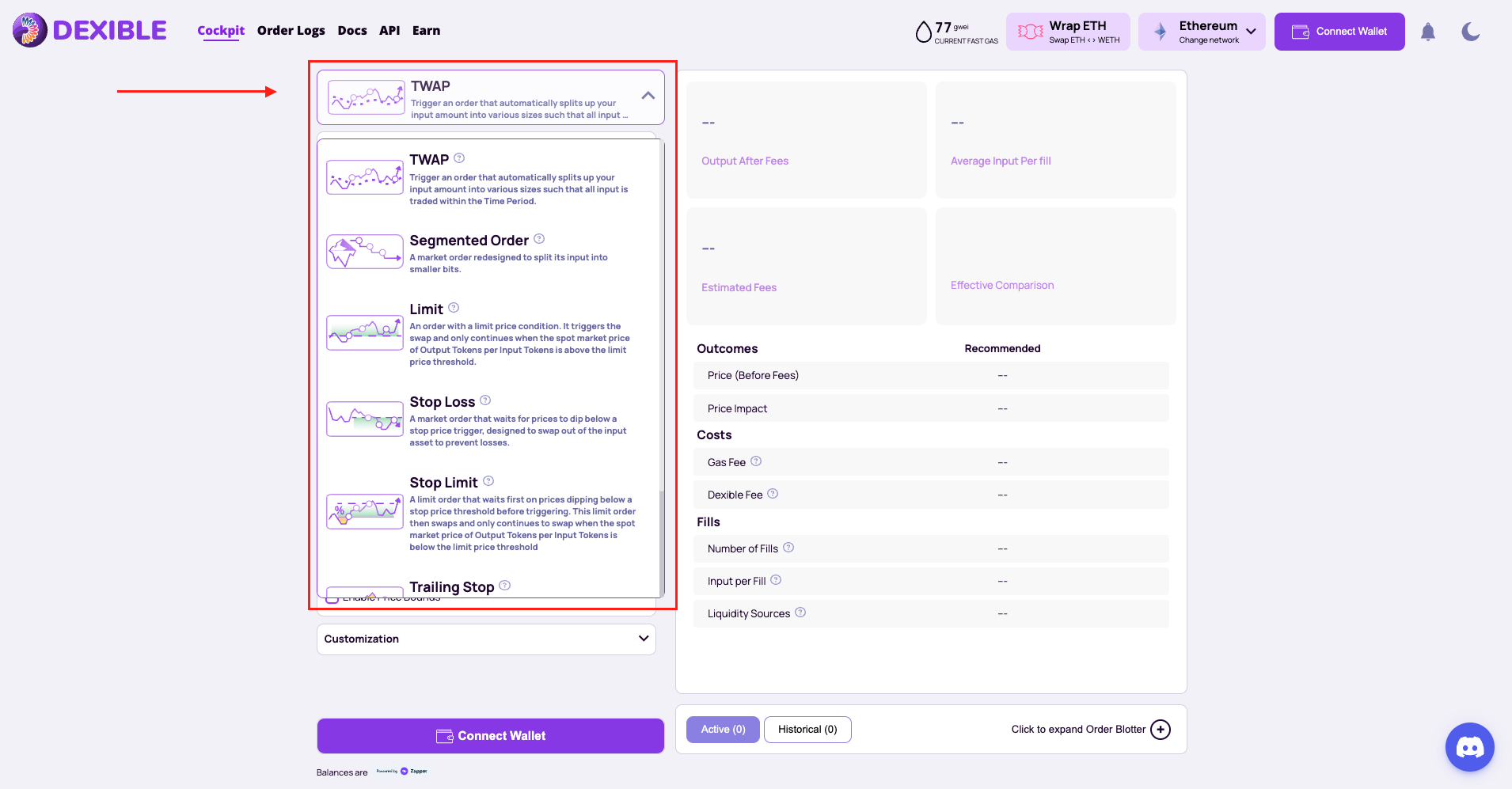Click the Wrap ETH candy icon
The width and height of the screenshot is (1512, 789).
click(1030, 32)
